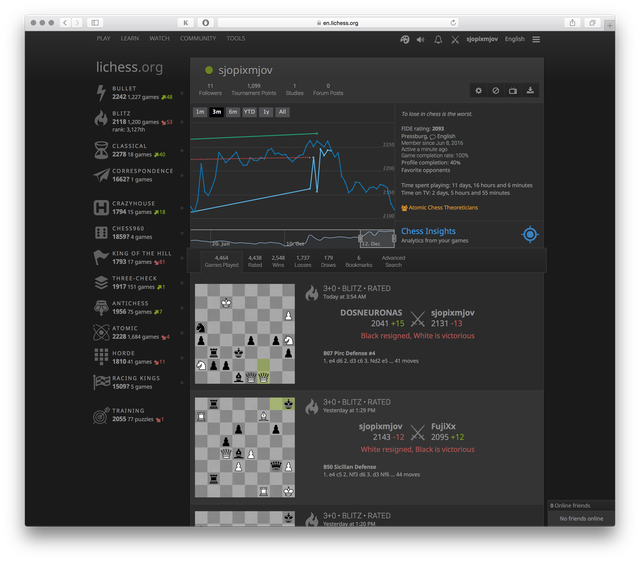The height and width of the screenshot is (562, 640).
Task: Select the 1m chart range
Action: [200, 112]
